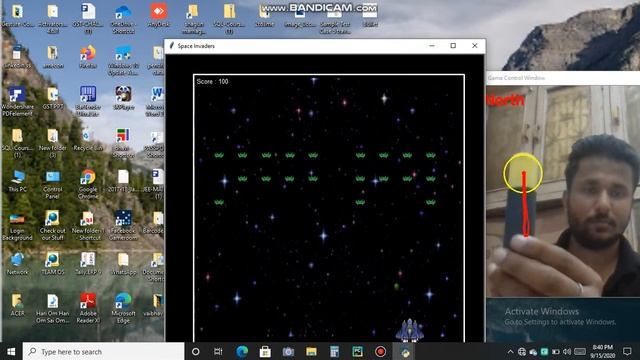The height and width of the screenshot is (360, 640).
Task: Maximize the Space Invaders window
Action: (453, 46)
